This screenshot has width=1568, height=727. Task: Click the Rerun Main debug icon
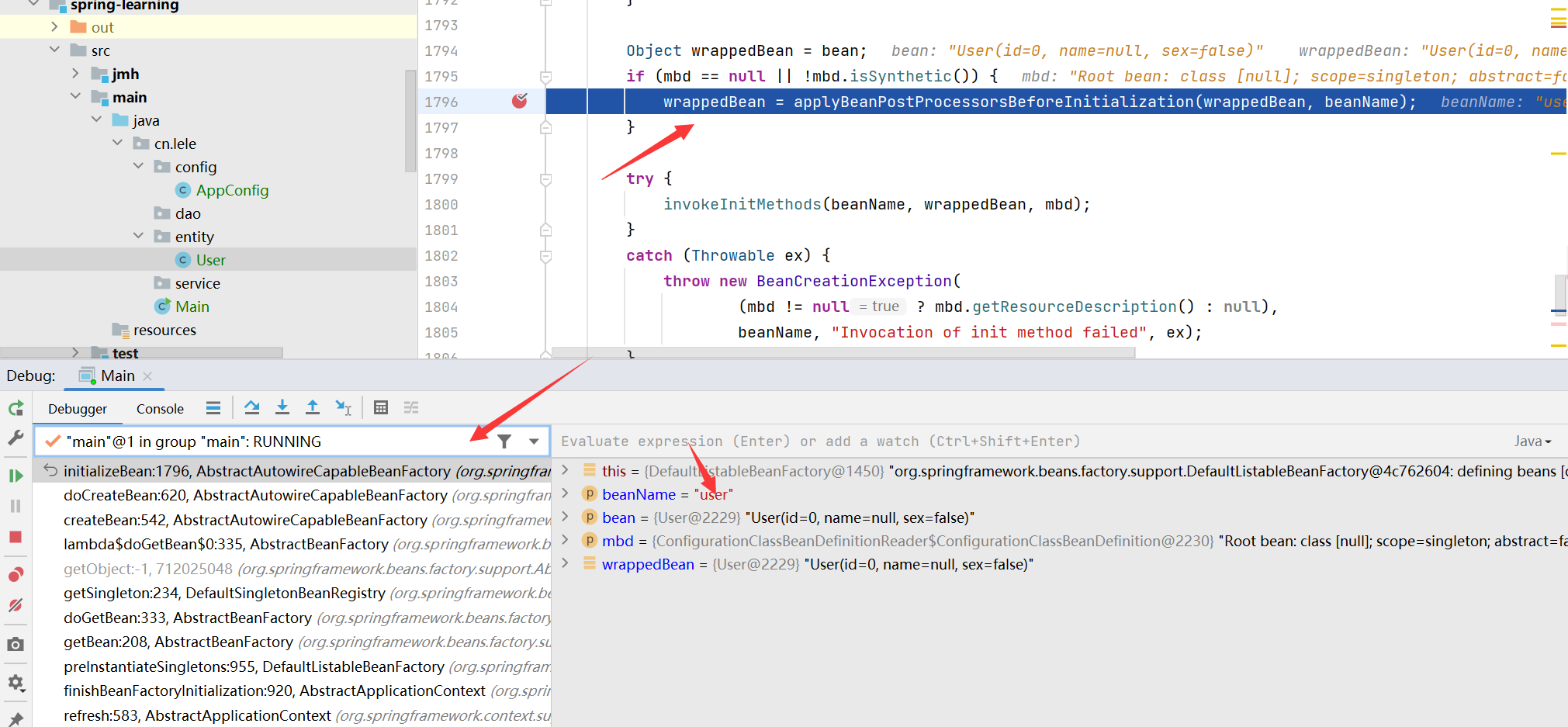point(16,408)
